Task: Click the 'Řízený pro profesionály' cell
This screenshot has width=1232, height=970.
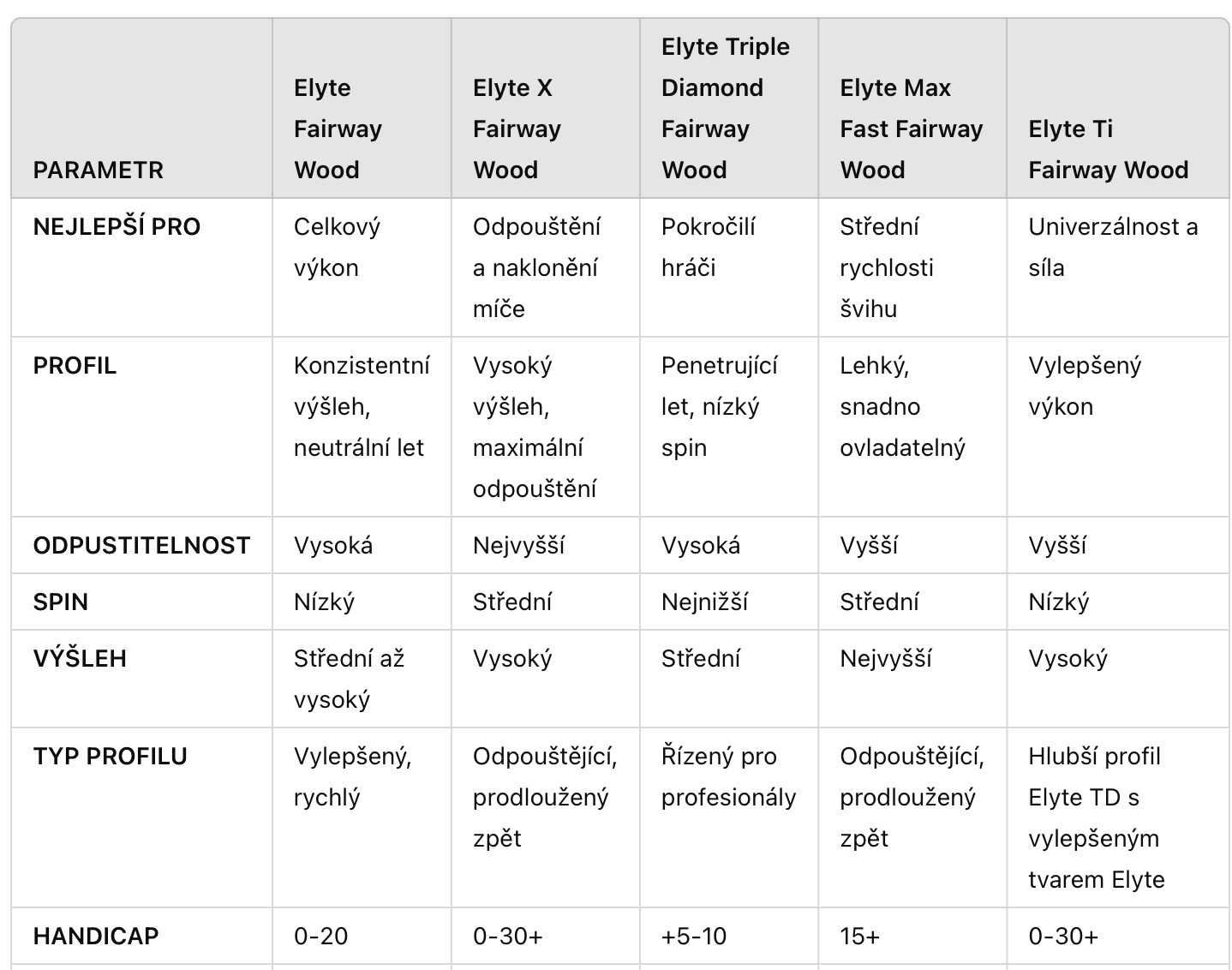Action: pos(729,776)
